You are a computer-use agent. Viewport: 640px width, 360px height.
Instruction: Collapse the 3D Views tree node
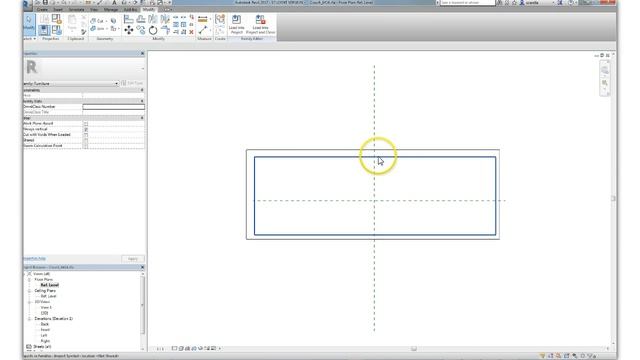(29, 302)
